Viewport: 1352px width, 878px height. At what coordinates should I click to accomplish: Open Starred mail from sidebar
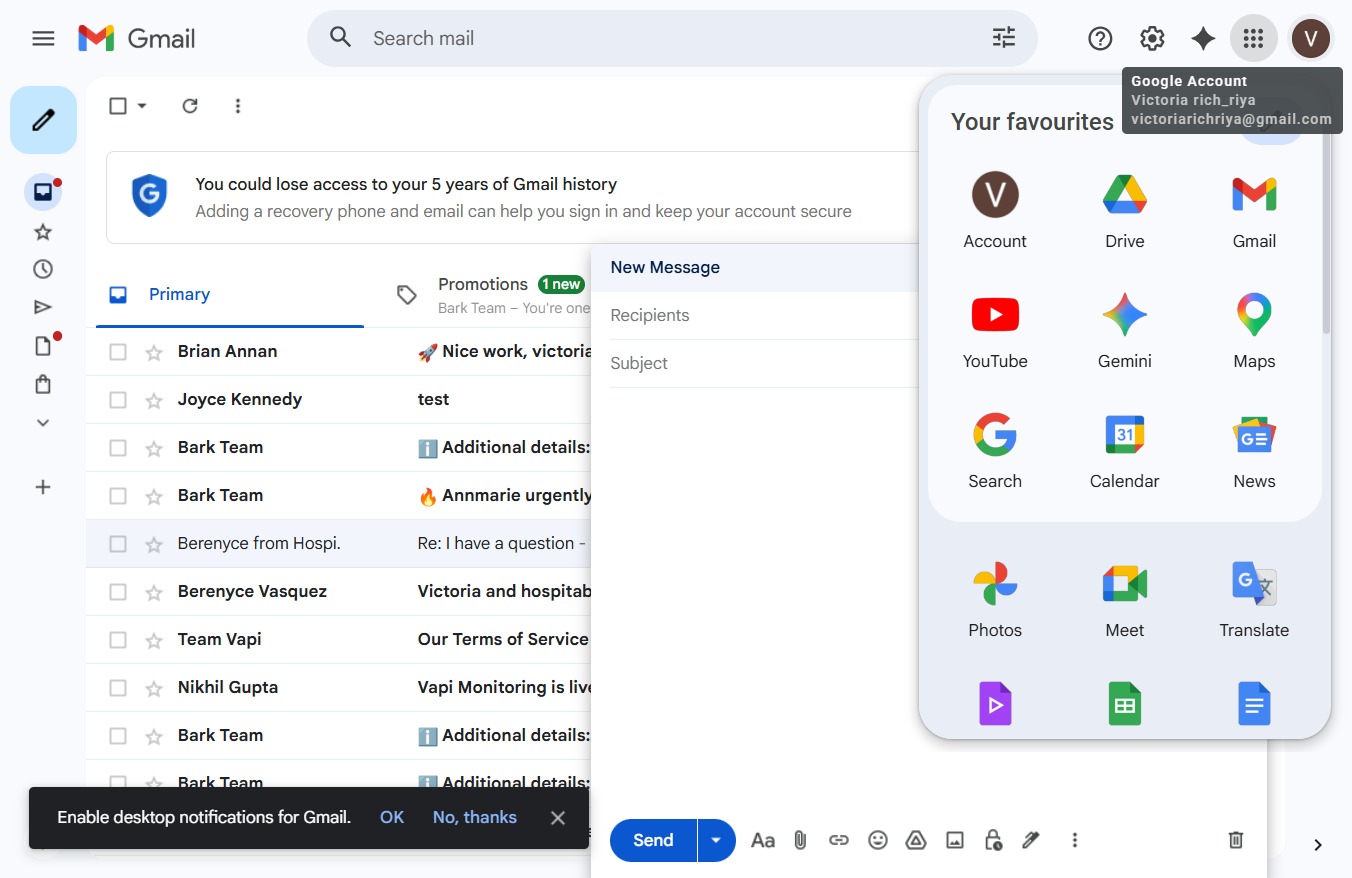click(43, 232)
